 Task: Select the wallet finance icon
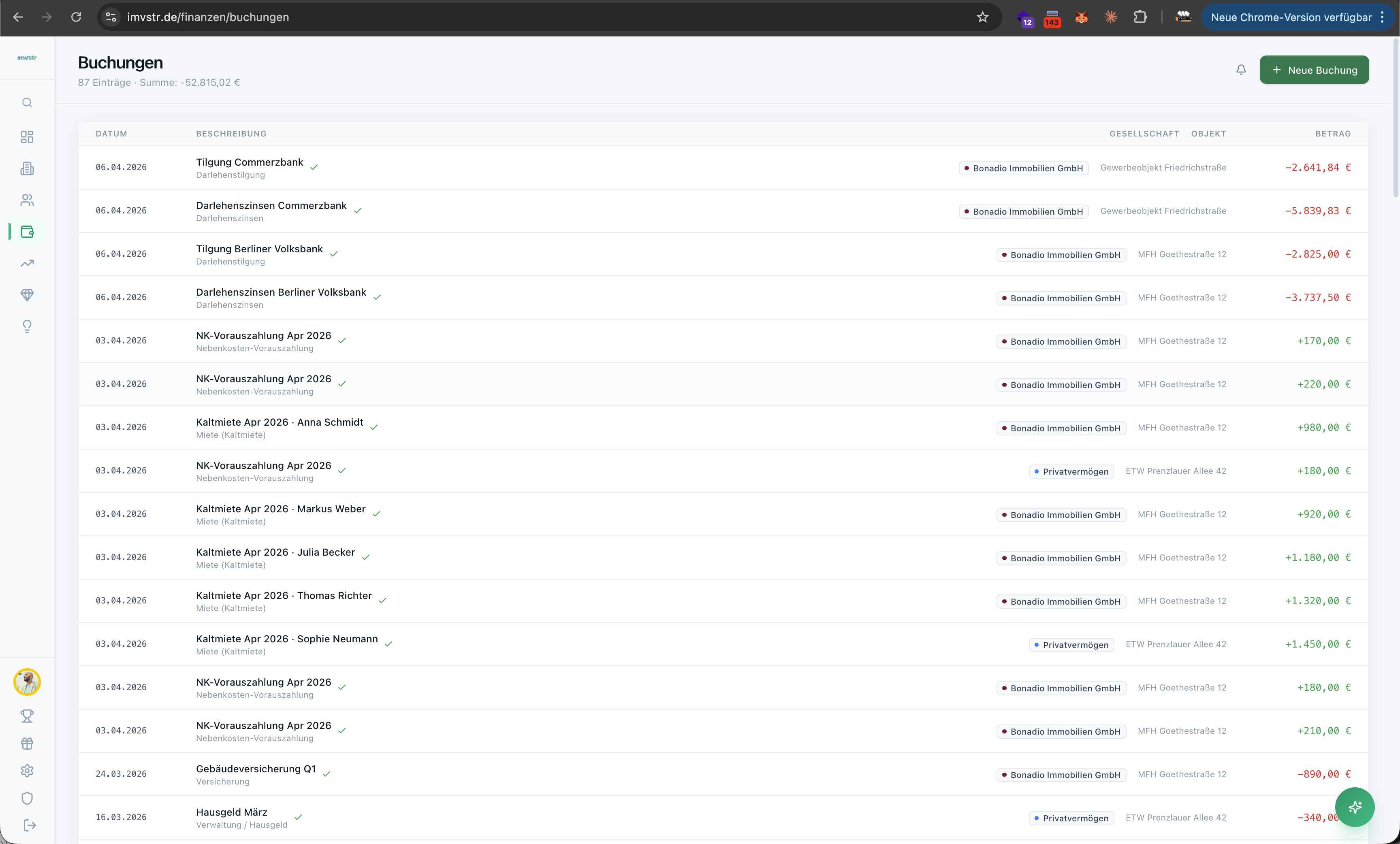pos(27,232)
